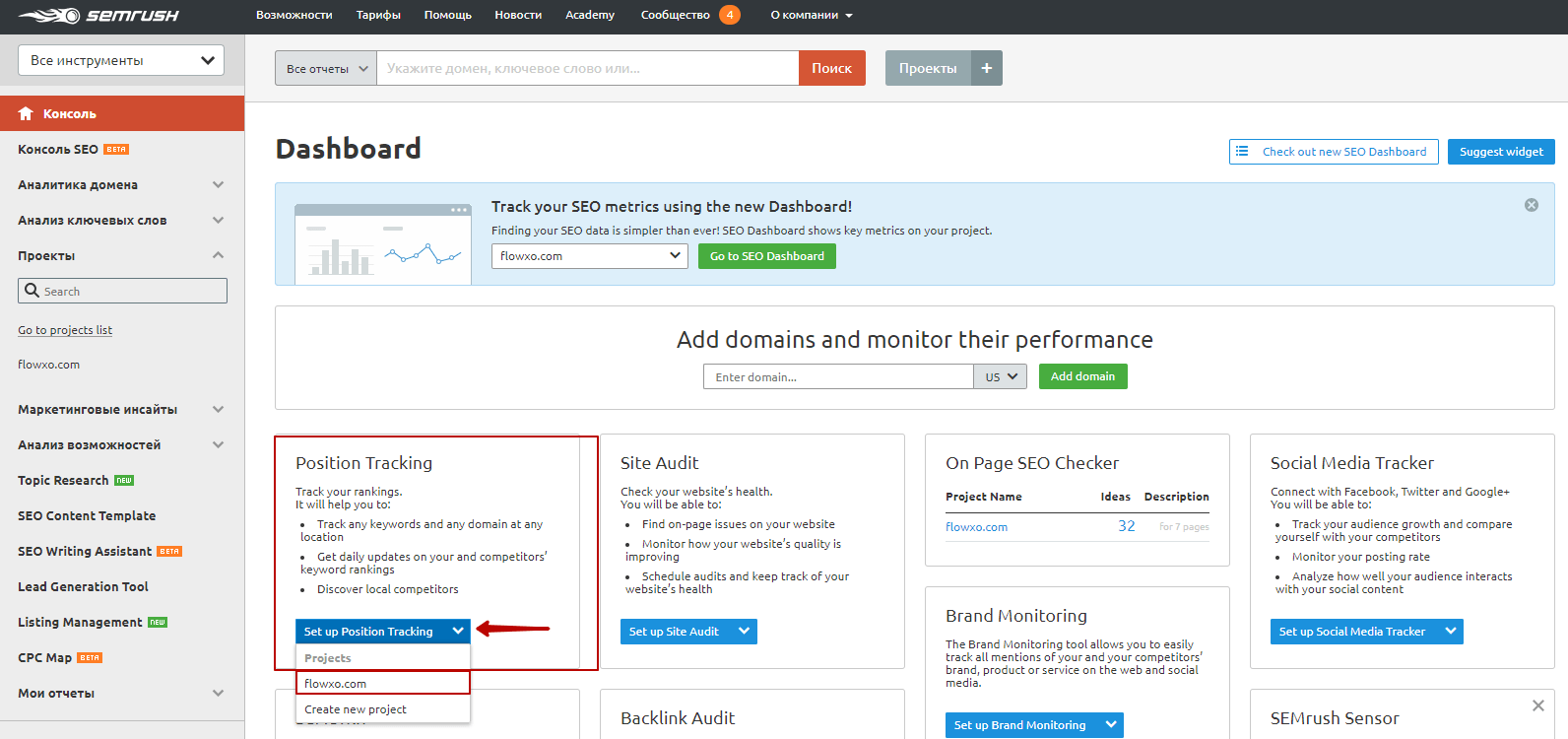Screen dimensions: 1568x739
Task: Click the Suggest widget button
Action: [1501, 152]
